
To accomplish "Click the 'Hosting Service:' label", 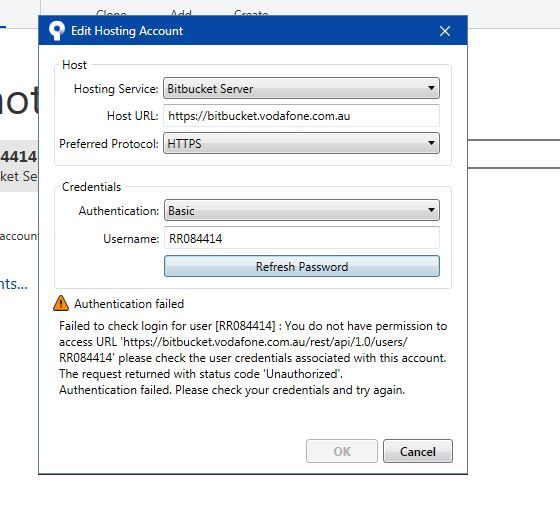I will click(116, 89).
